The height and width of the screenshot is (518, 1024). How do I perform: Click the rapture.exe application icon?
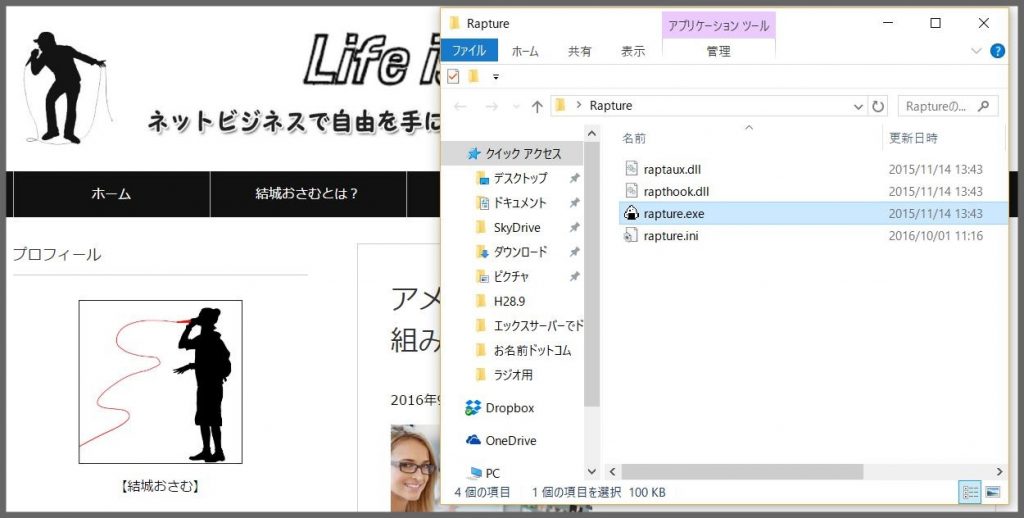pos(631,213)
